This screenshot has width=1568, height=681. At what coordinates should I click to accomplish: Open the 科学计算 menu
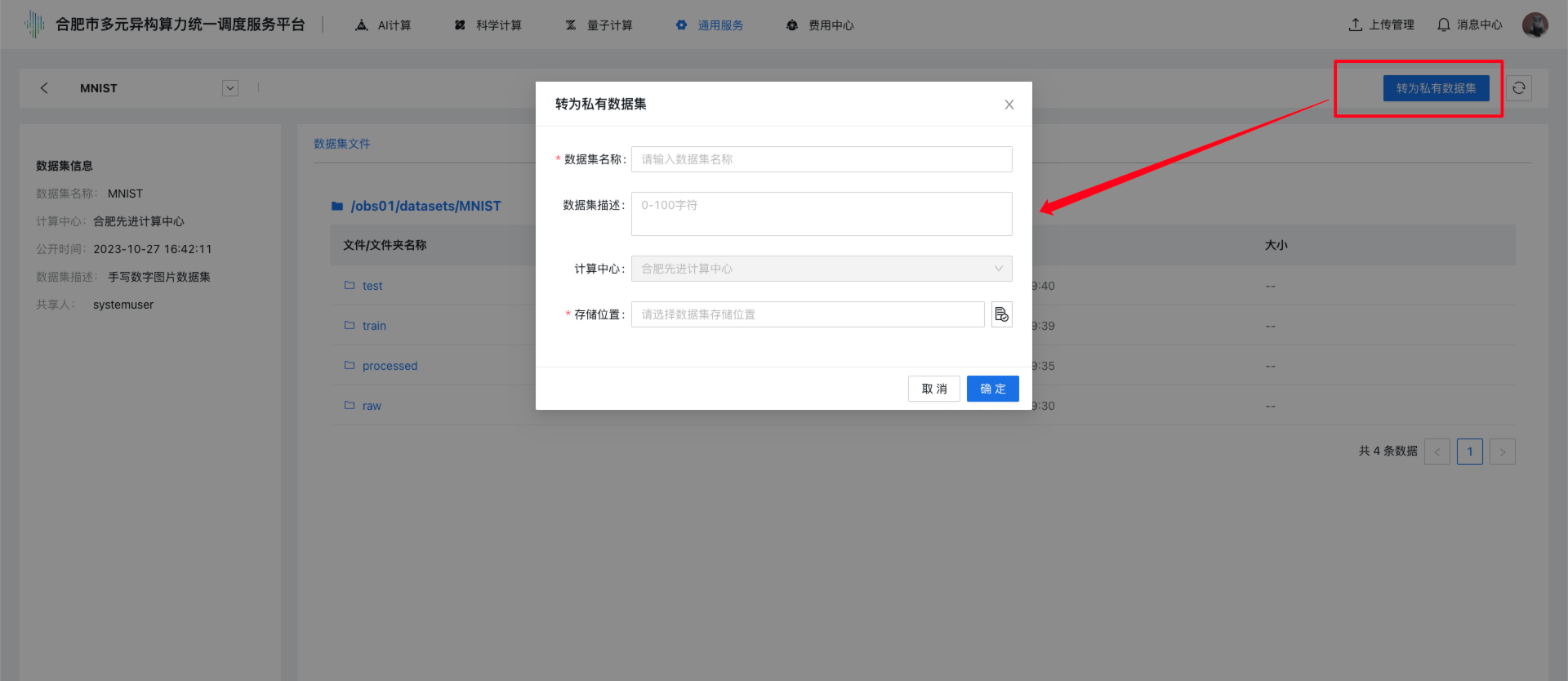point(488,25)
